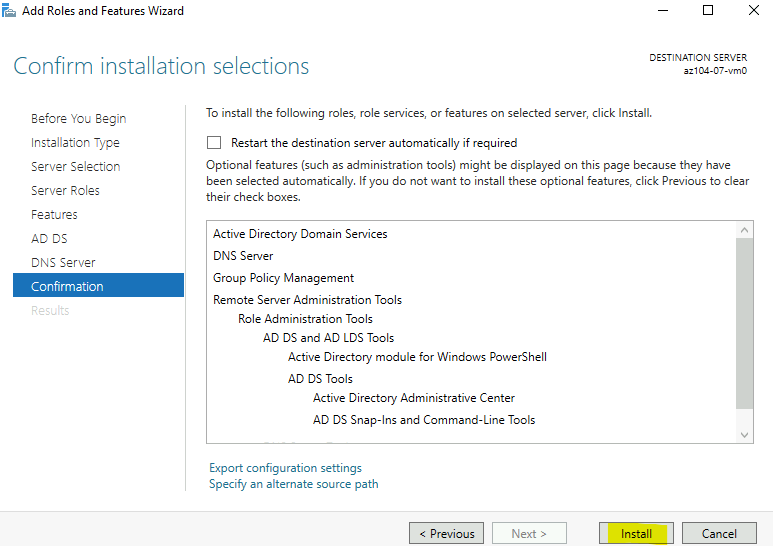The width and height of the screenshot is (773, 546).
Task: Click Export configuration settings link
Action: pos(285,468)
